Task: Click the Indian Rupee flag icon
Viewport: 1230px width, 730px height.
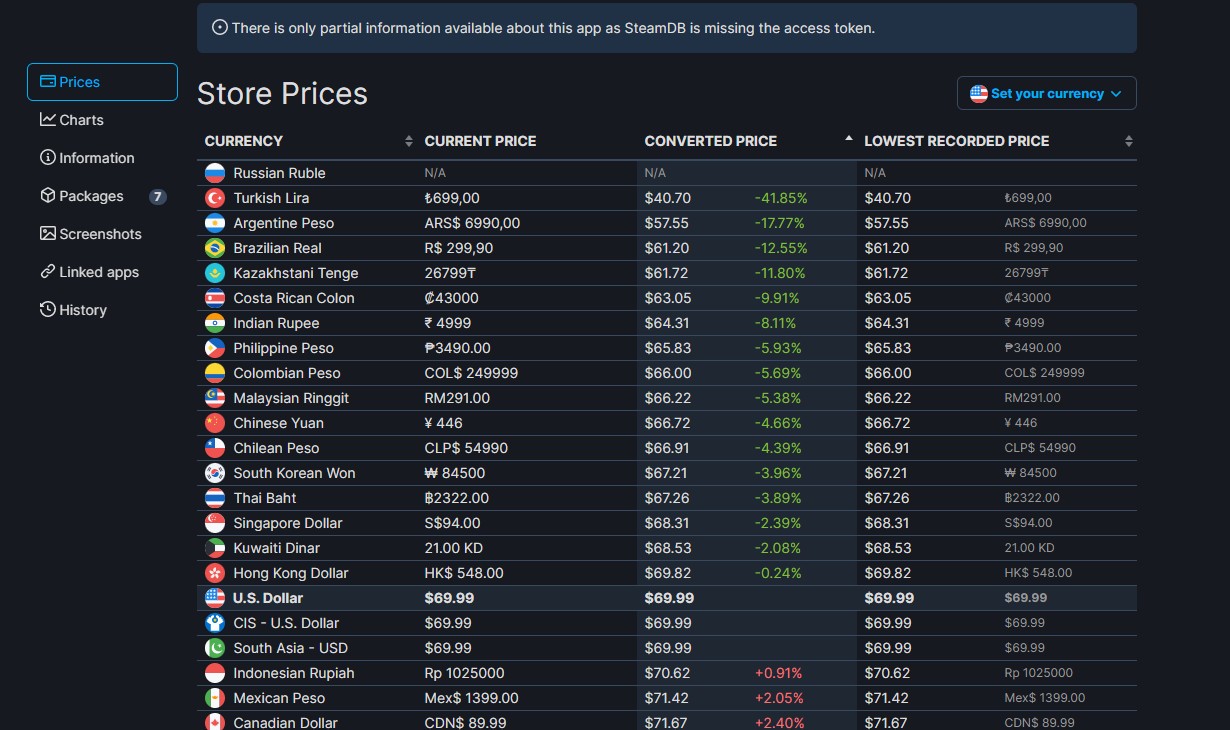Action: [x=215, y=323]
